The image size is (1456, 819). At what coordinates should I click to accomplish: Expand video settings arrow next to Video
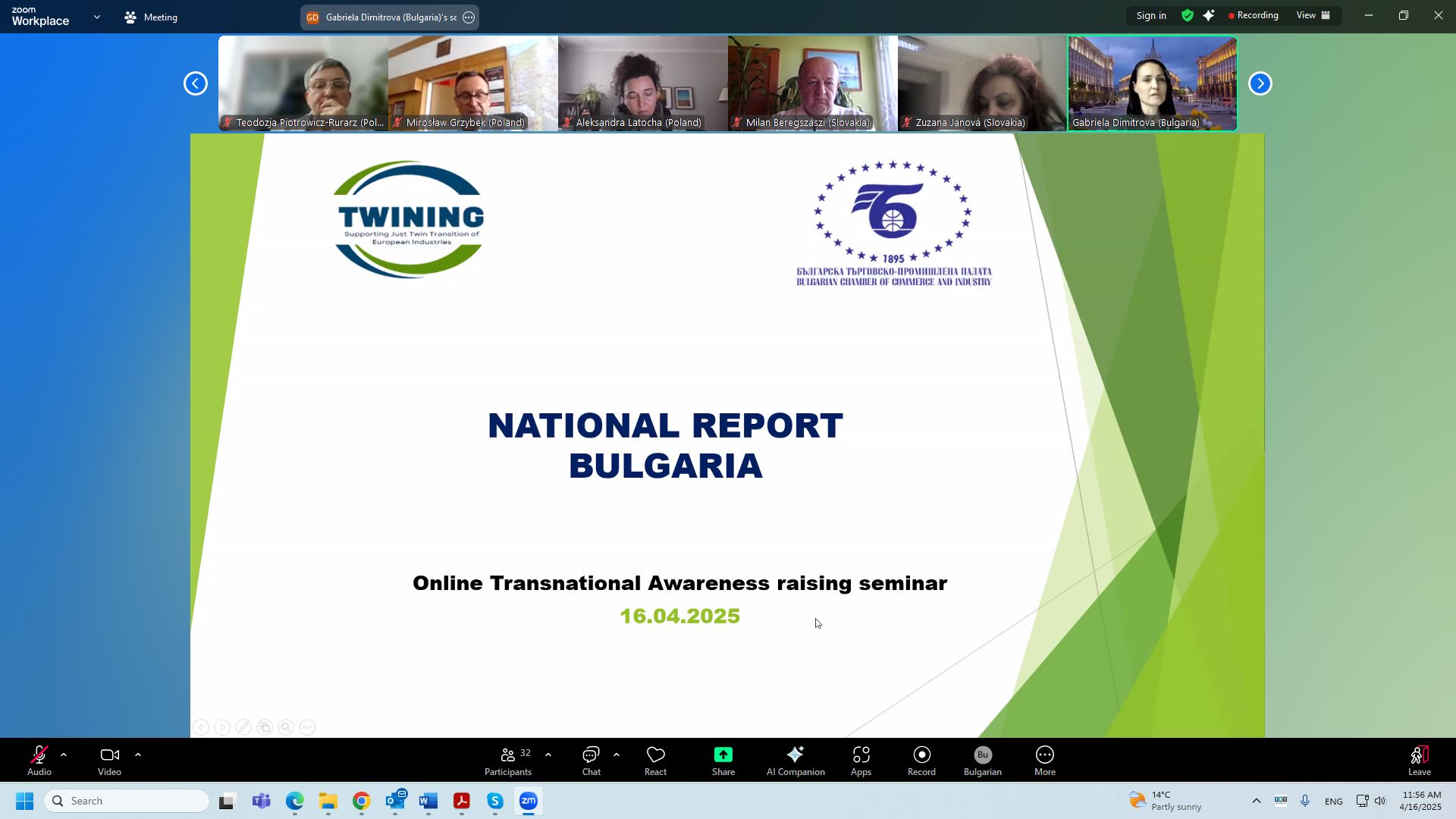click(138, 755)
